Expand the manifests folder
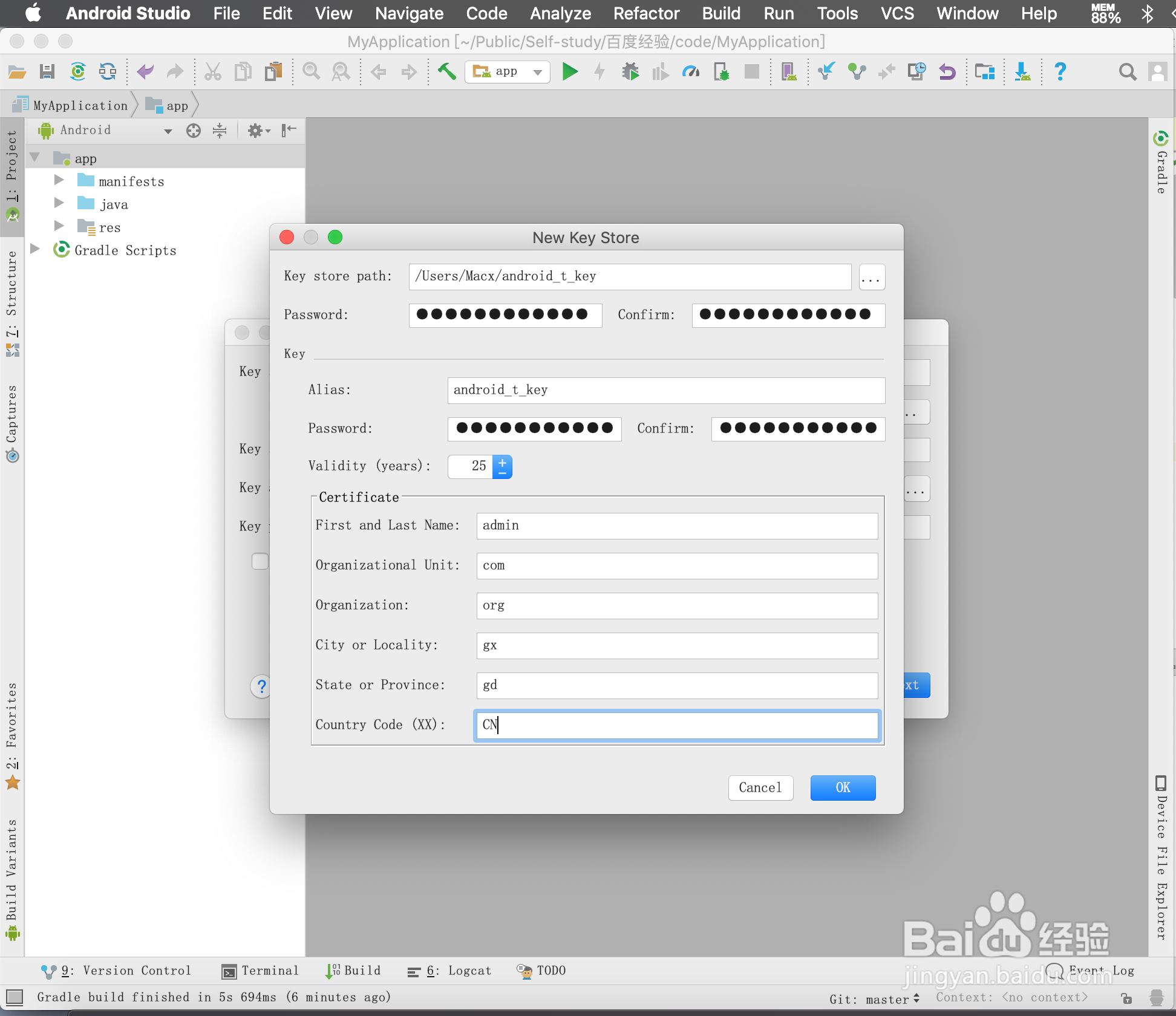The width and height of the screenshot is (1176, 1016). pos(59,180)
